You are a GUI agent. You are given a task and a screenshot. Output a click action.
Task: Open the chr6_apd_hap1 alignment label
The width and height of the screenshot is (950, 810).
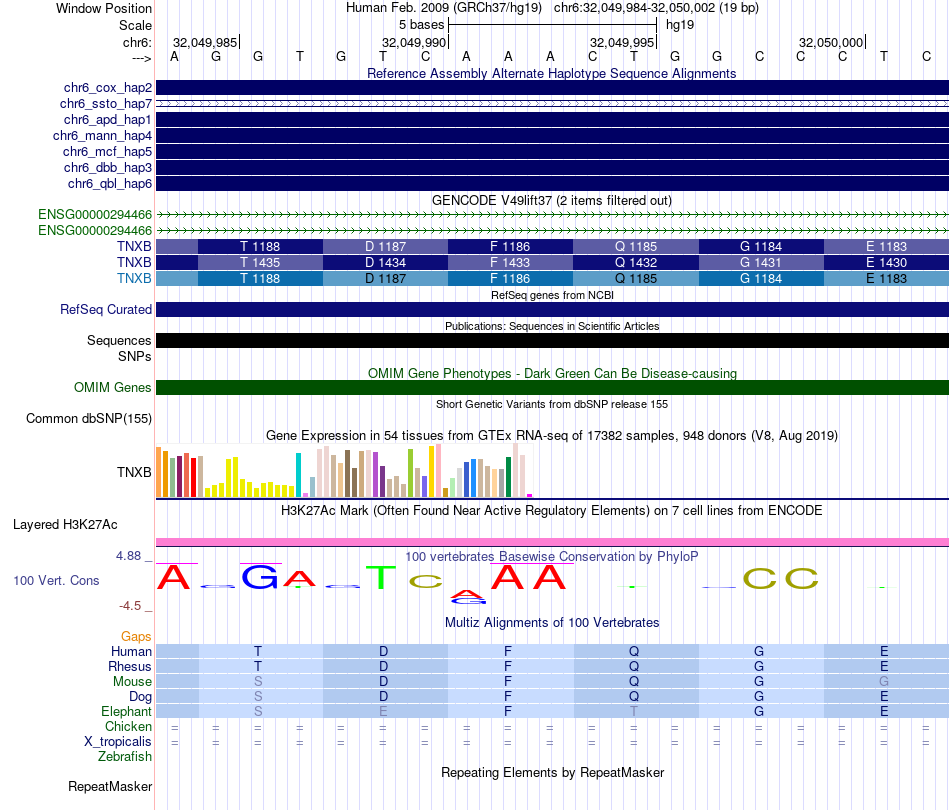click(108, 119)
